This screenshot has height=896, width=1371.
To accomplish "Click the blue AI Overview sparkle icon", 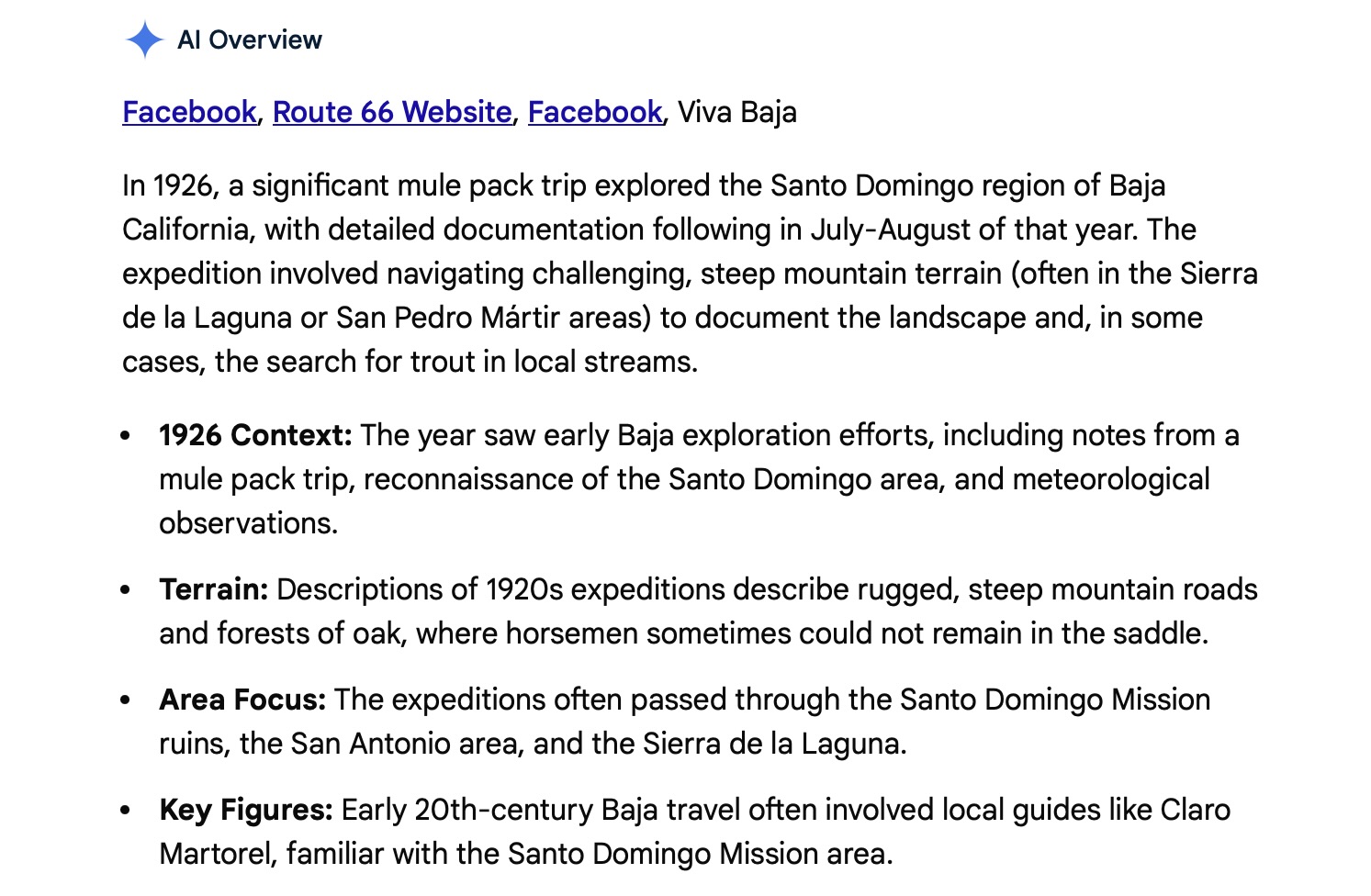I will (144, 40).
